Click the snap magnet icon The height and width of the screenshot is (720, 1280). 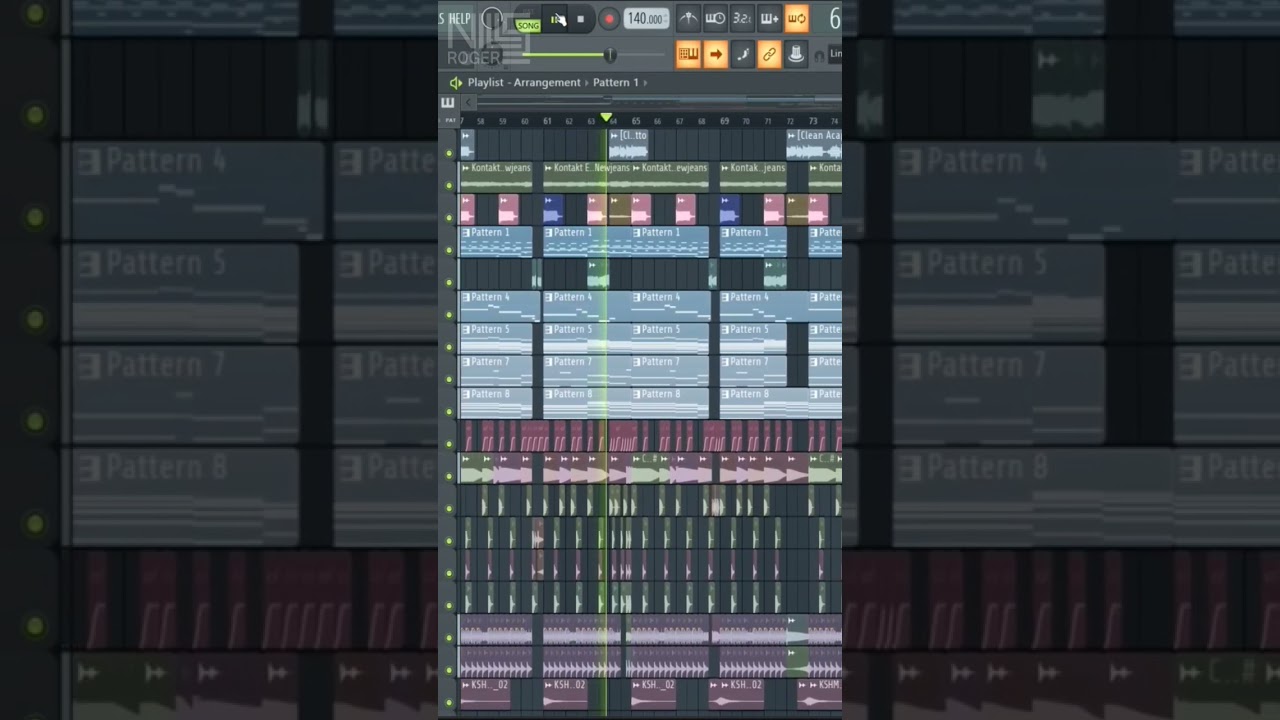[x=820, y=56]
